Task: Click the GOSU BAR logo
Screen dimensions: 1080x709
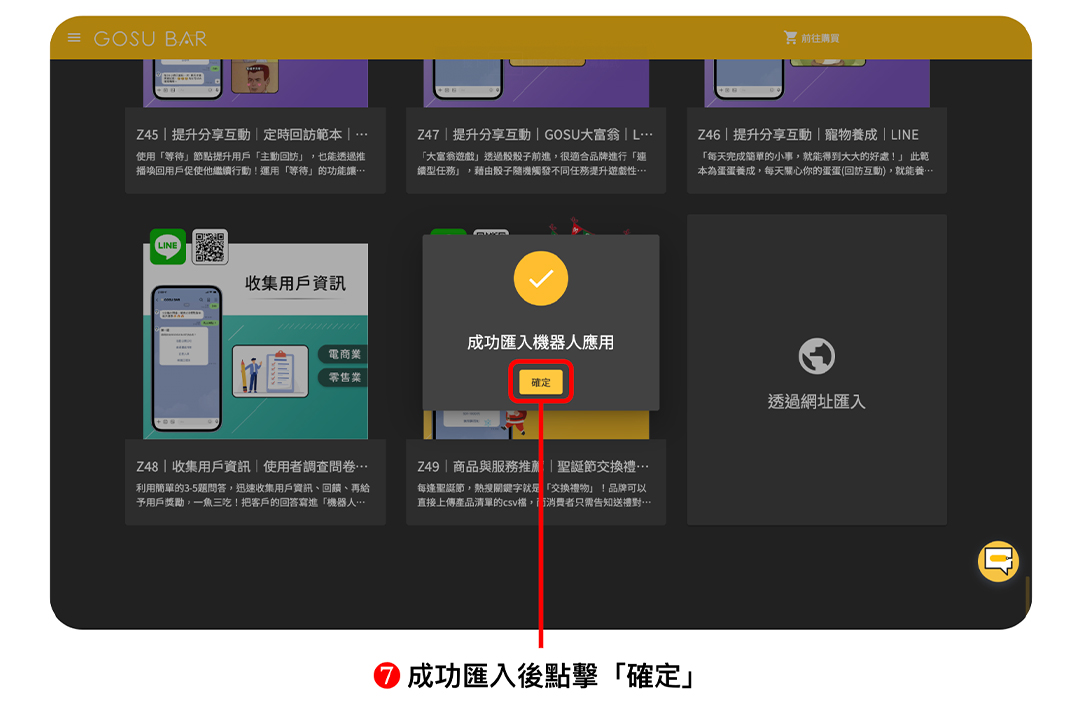Action: pyautogui.click(x=150, y=39)
